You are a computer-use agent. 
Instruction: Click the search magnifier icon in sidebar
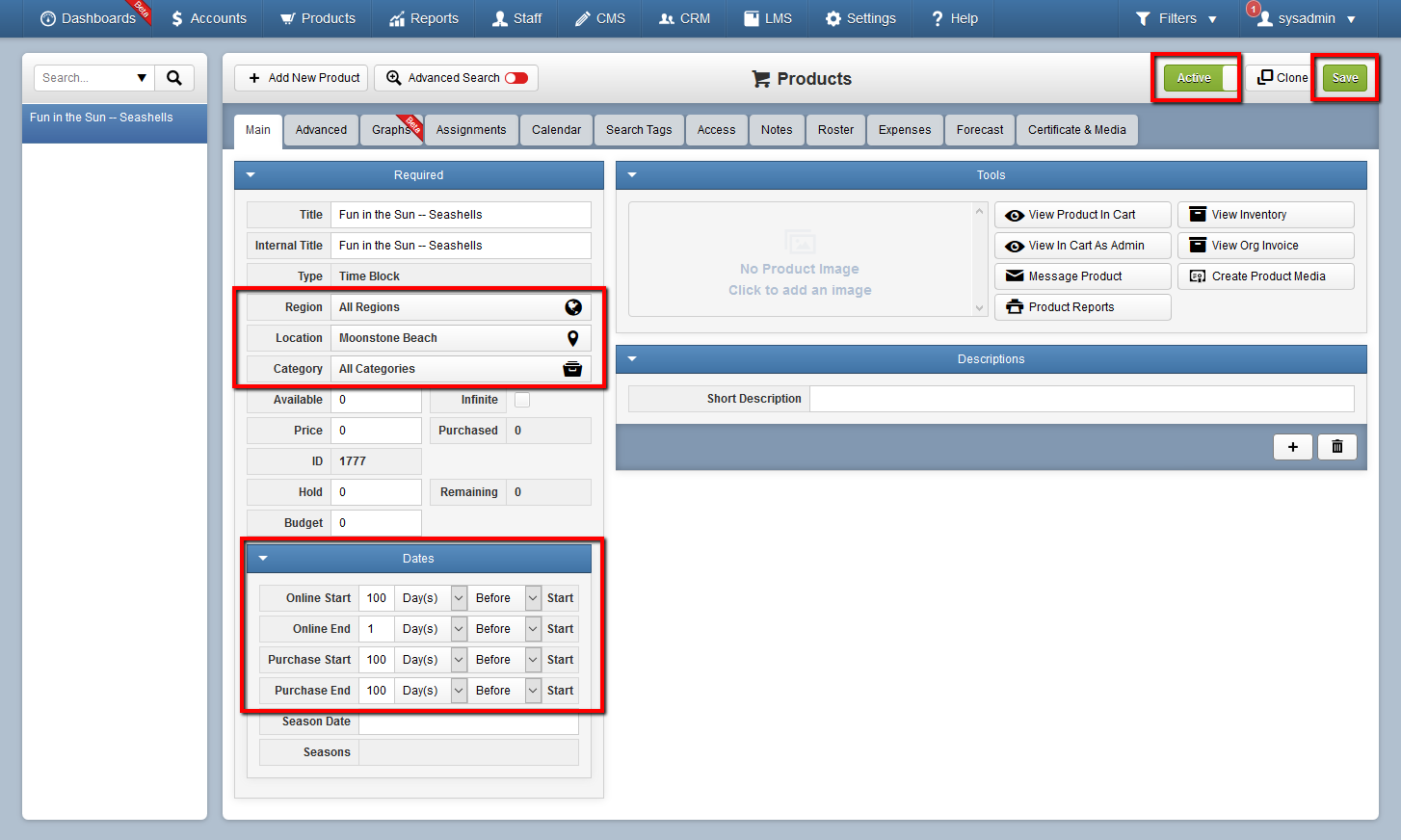pos(174,78)
